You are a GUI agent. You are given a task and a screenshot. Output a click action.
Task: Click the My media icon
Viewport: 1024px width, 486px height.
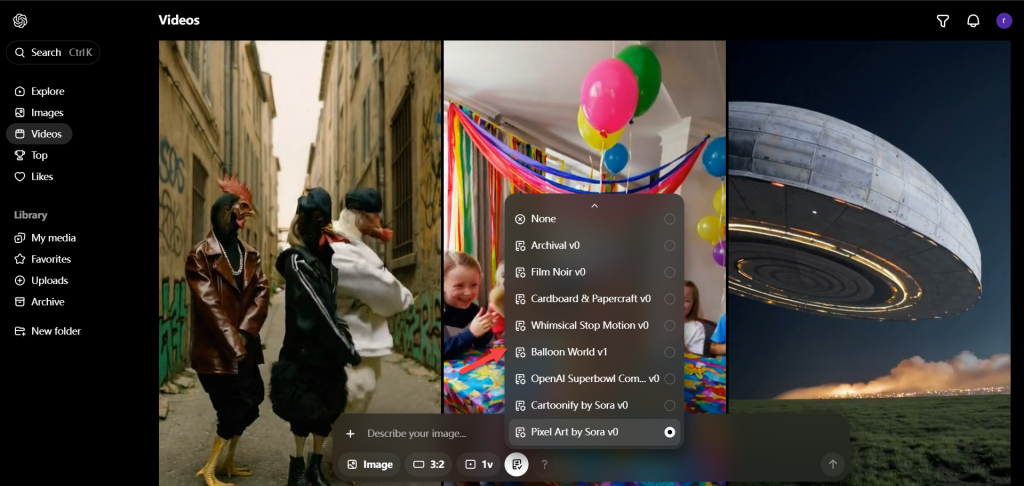click(20, 238)
